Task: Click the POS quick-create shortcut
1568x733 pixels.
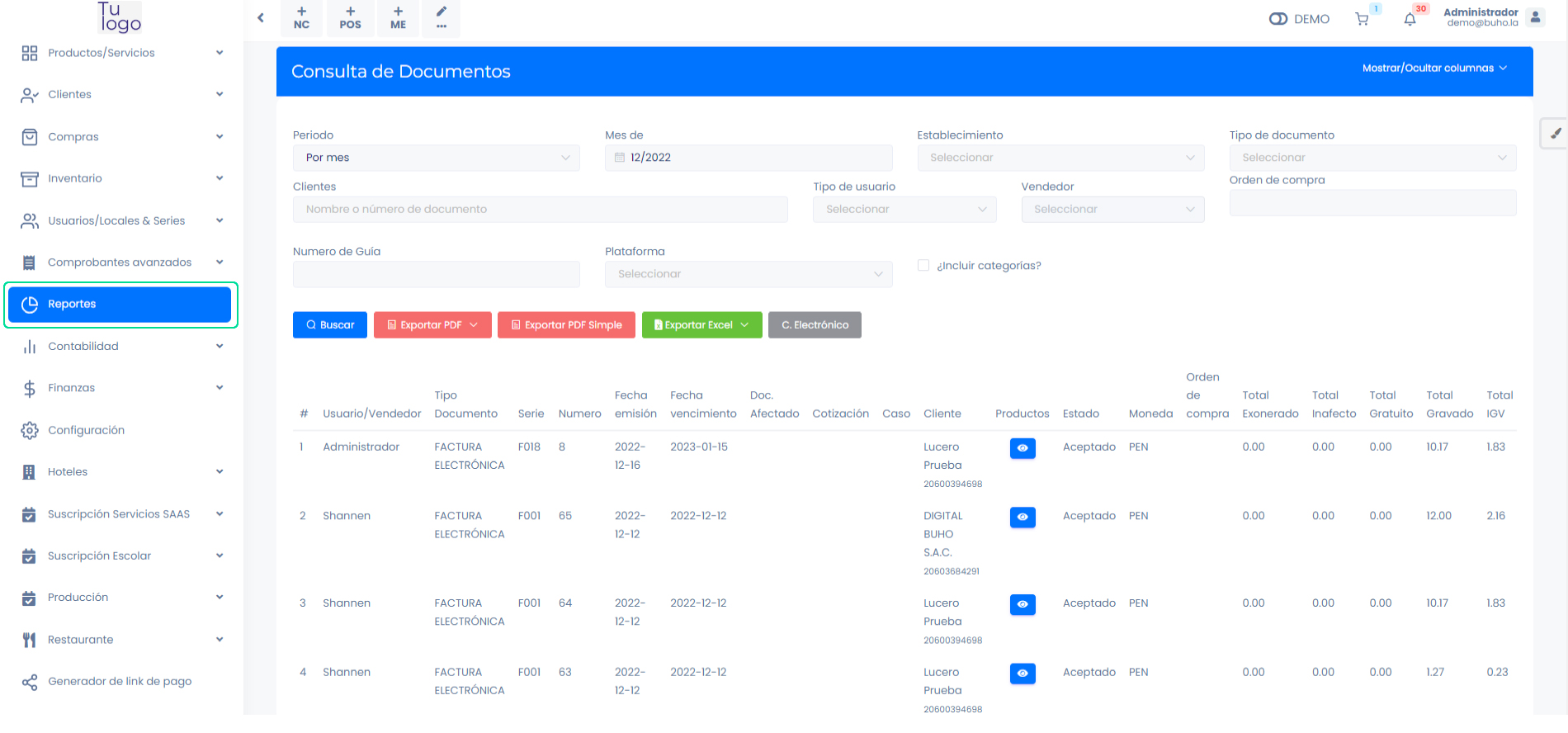Action: 350,18
